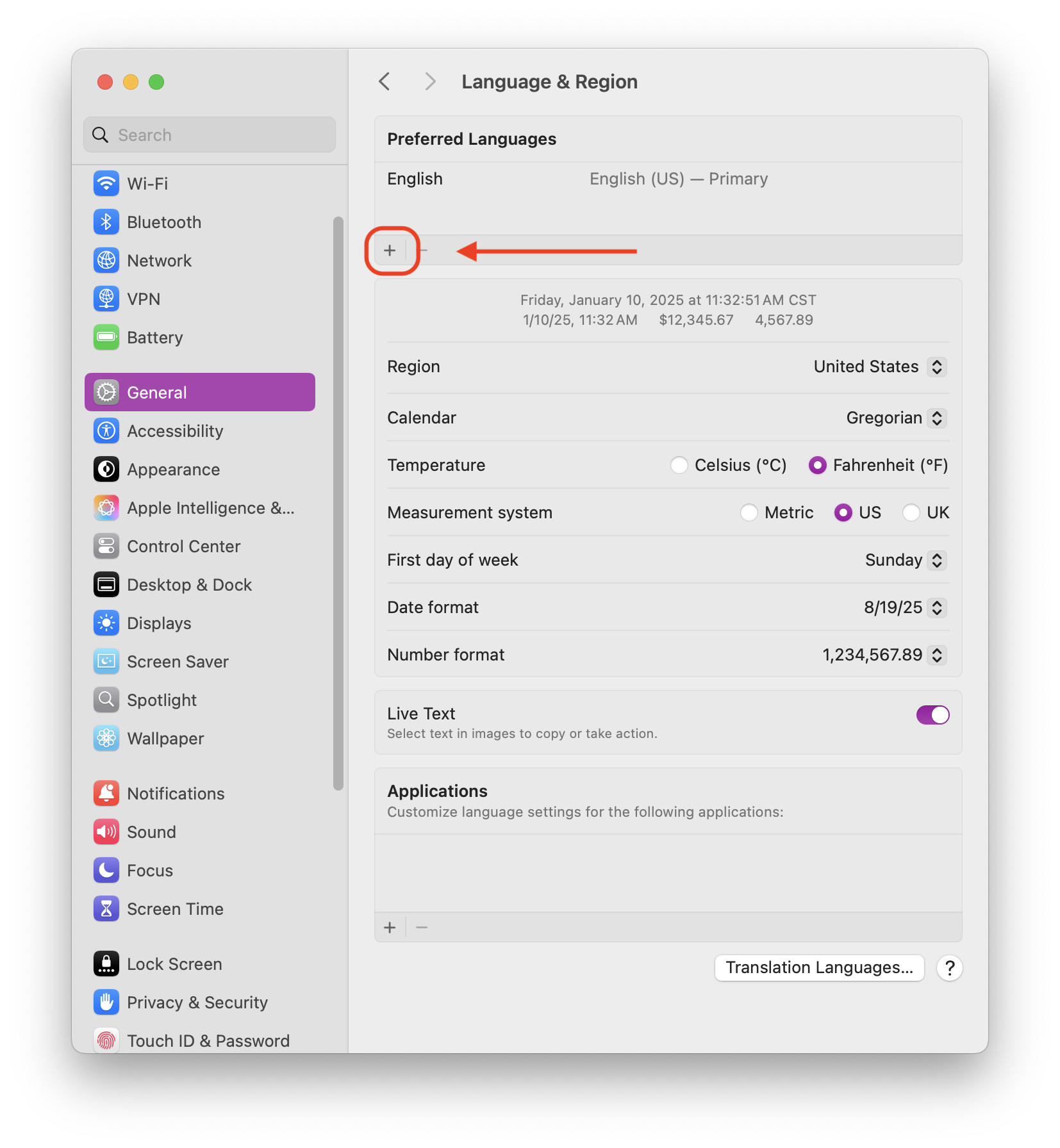Choose US measurement system
Image resolution: width=1060 pixels, height=1148 pixels.
843,512
